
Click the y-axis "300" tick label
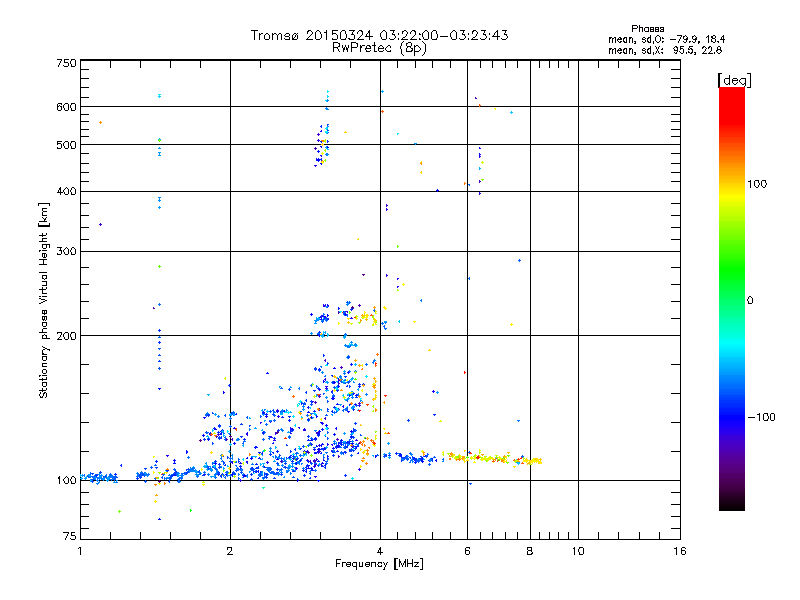pyautogui.click(x=66, y=251)
